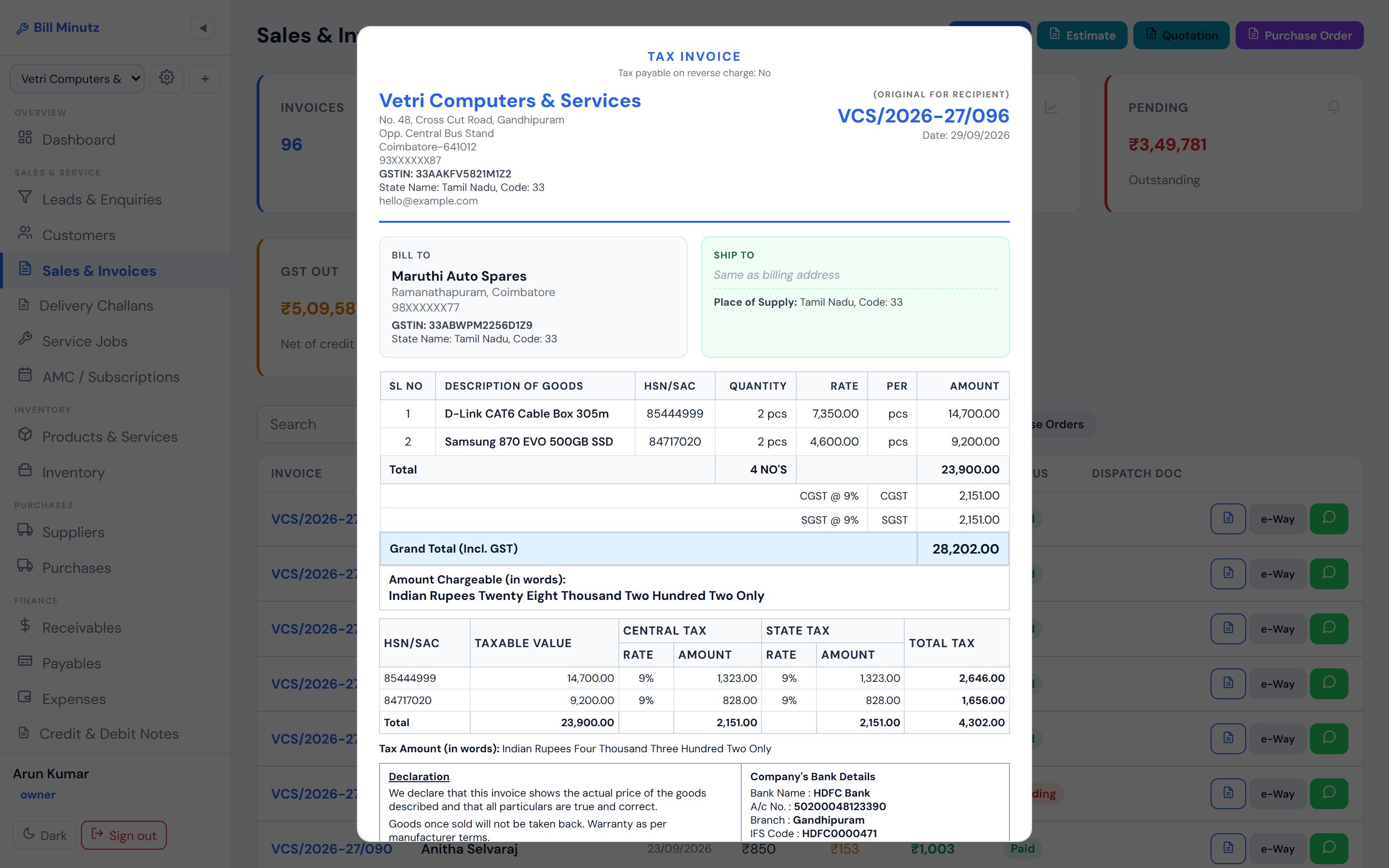Click GSTIN 33AAKFV5821M1Z2 in seller details
Viewport: 1389px width, 868px height.
point(445,174)
